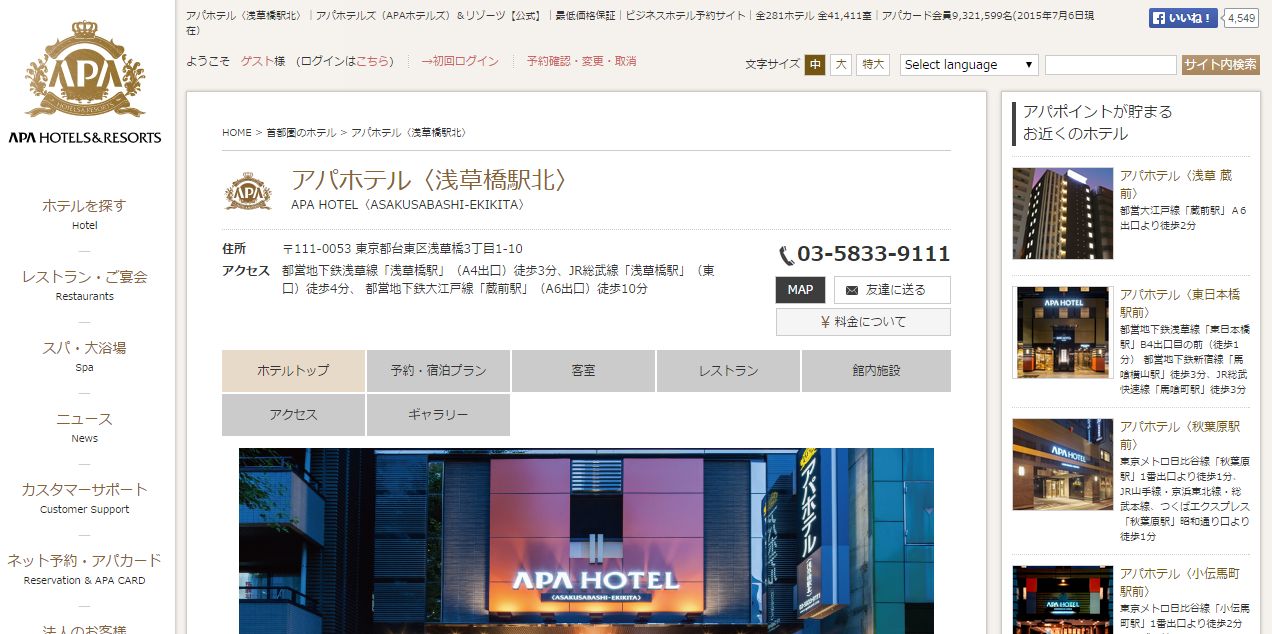
Task: Open 予約確認・変更・取消 link
Action: click(581, 61)
